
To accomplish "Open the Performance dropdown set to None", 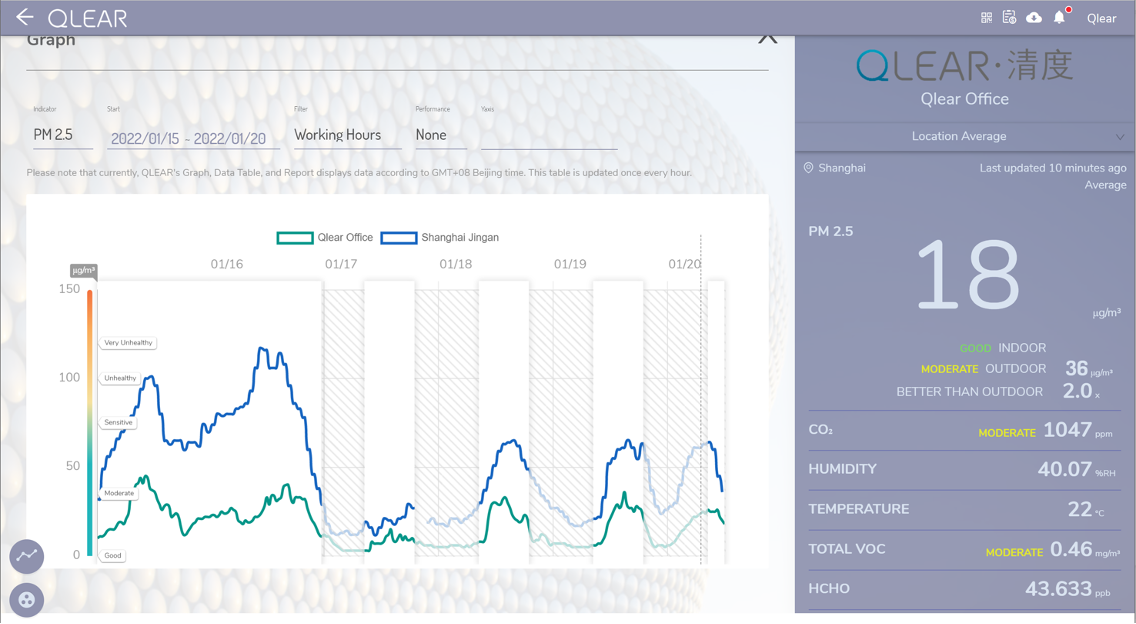I will pos(440,135).
